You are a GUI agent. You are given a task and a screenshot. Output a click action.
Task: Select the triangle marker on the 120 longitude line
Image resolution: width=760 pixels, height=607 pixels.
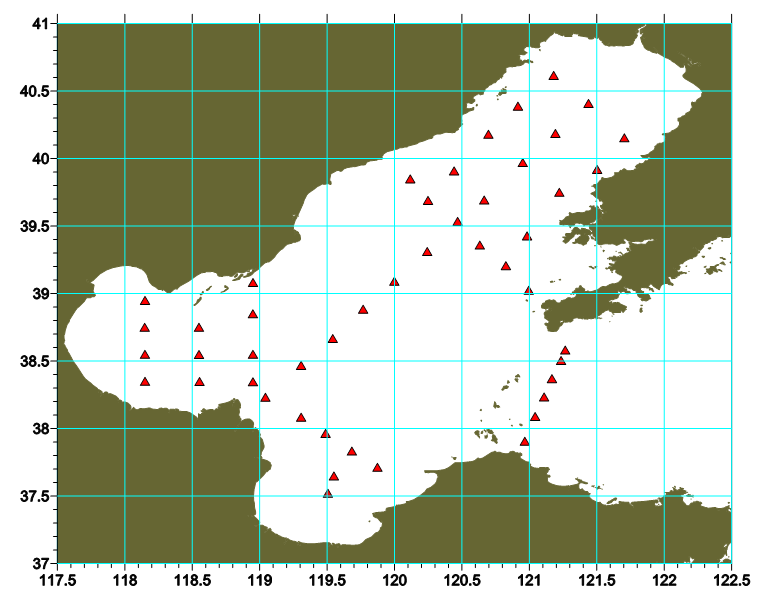[394, 282]
